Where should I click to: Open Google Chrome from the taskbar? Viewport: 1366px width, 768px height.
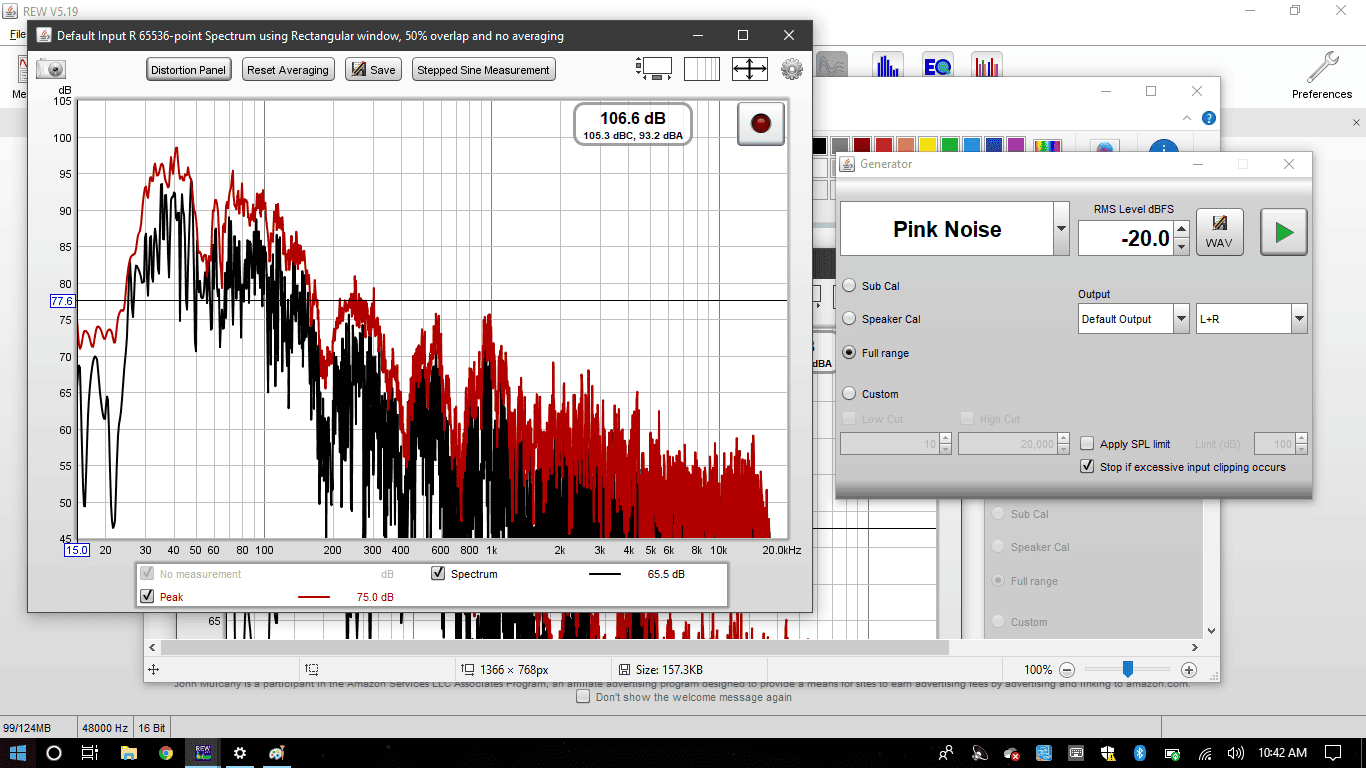165,753
